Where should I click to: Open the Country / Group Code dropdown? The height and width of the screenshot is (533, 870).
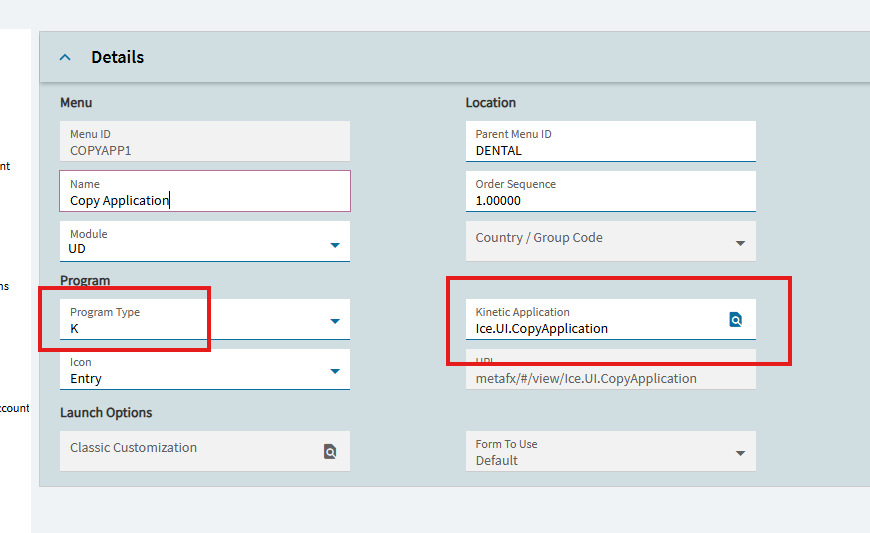point(740,243)
